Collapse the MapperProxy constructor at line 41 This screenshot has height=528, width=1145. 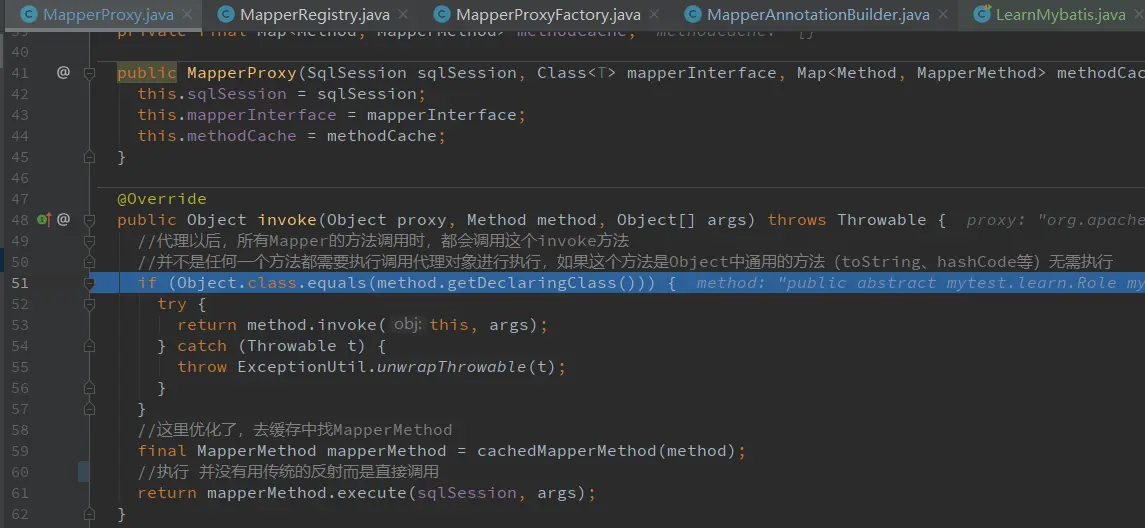pyautogui.click(x=89, y=73)
